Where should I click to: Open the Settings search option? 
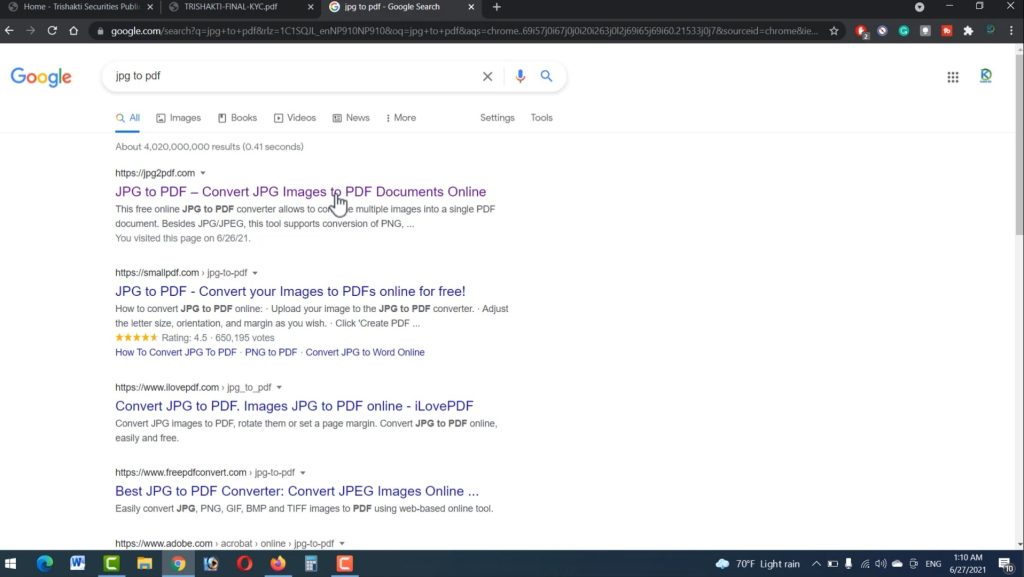[x=497, y=117]
